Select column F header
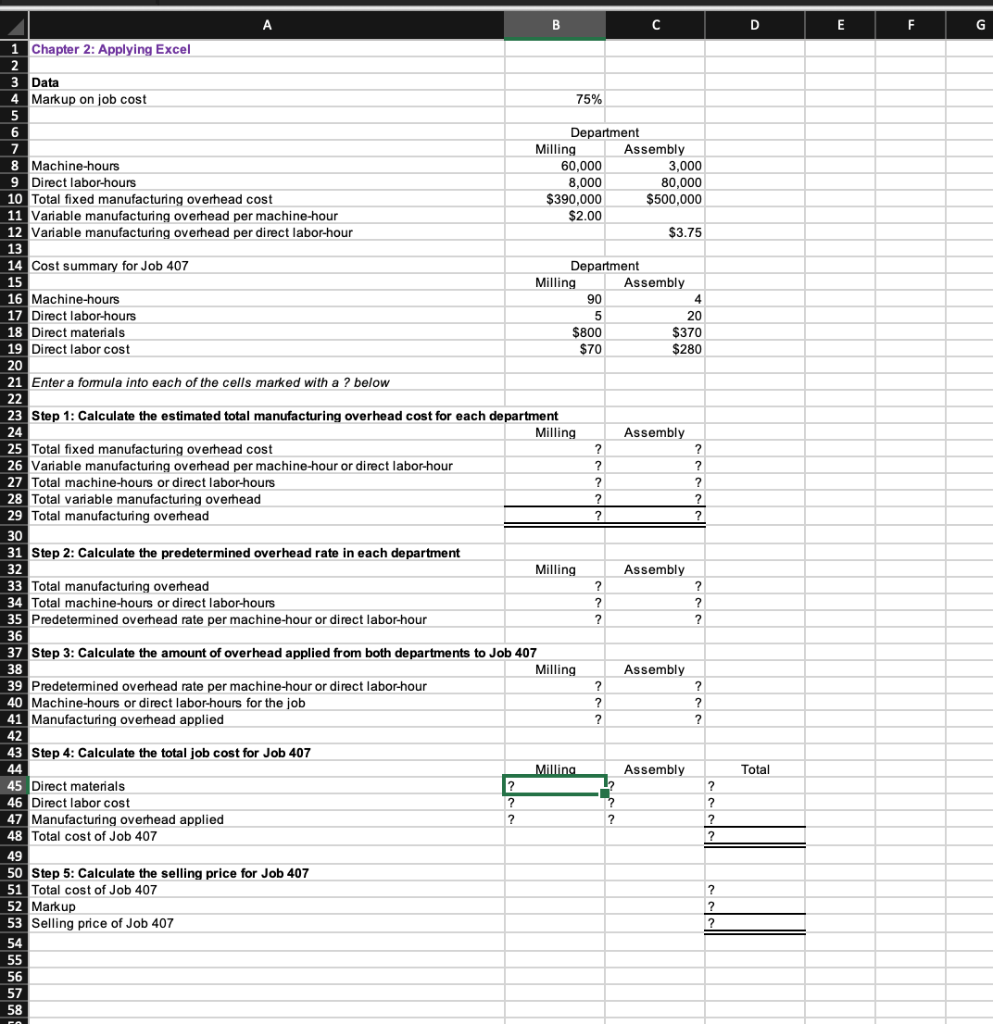Viewport: 993px width, 1024px height. [x=911, y=25]
